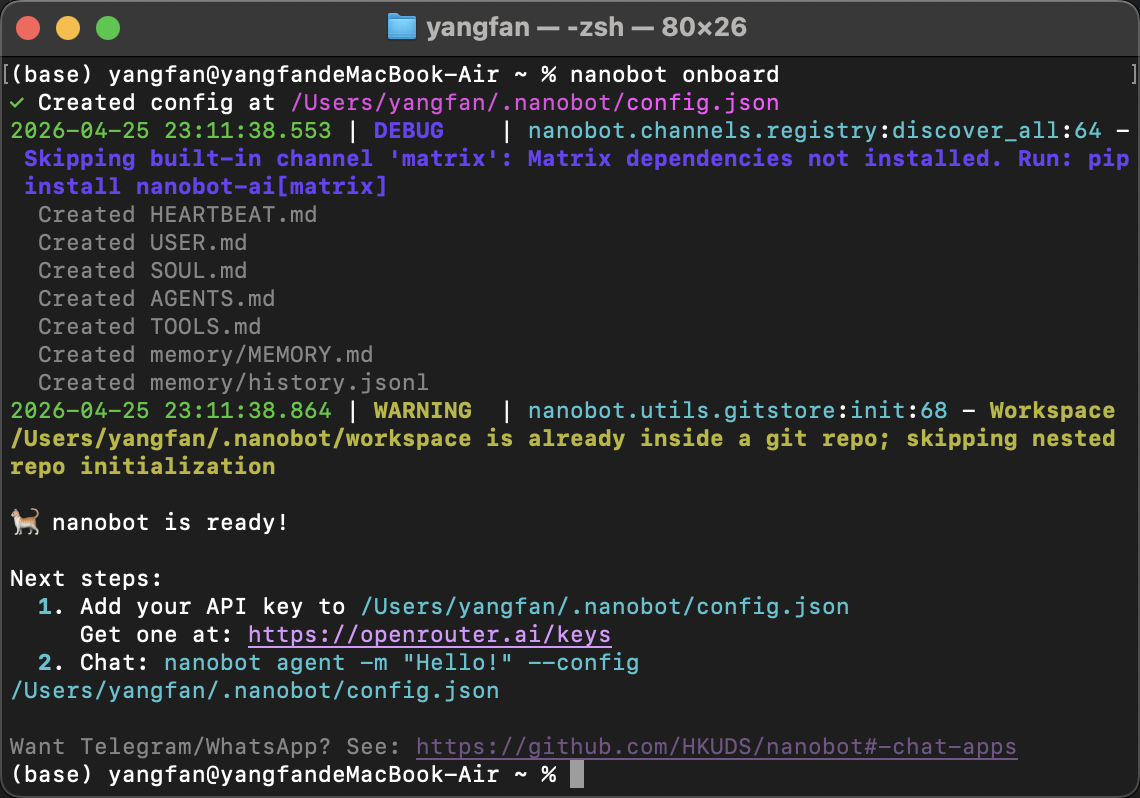
Task: Click the terminal cursor block at prompt
Action: (577, 774)
